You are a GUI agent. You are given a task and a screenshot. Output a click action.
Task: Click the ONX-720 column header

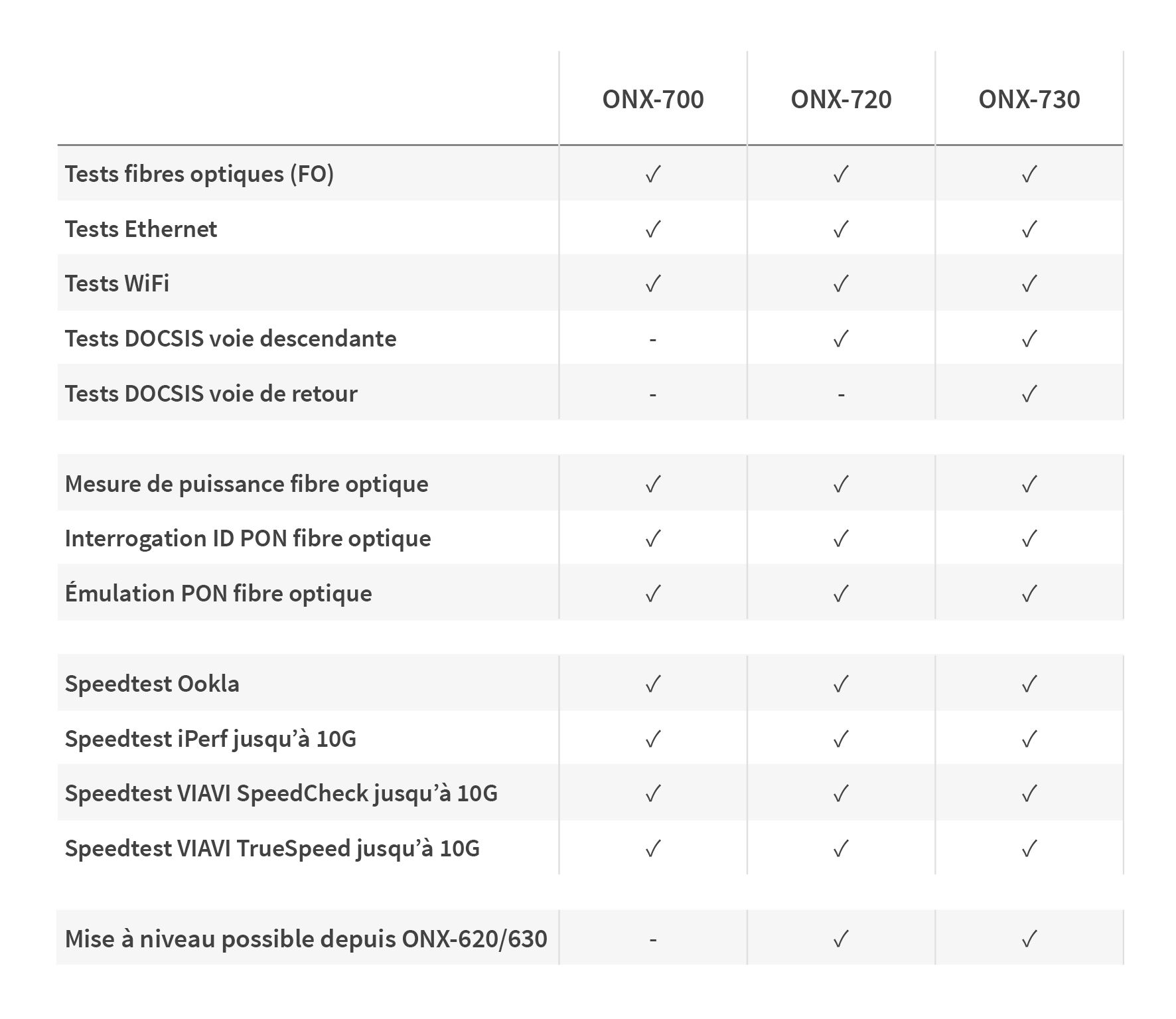pyautogui.click(x=841, y=100)
